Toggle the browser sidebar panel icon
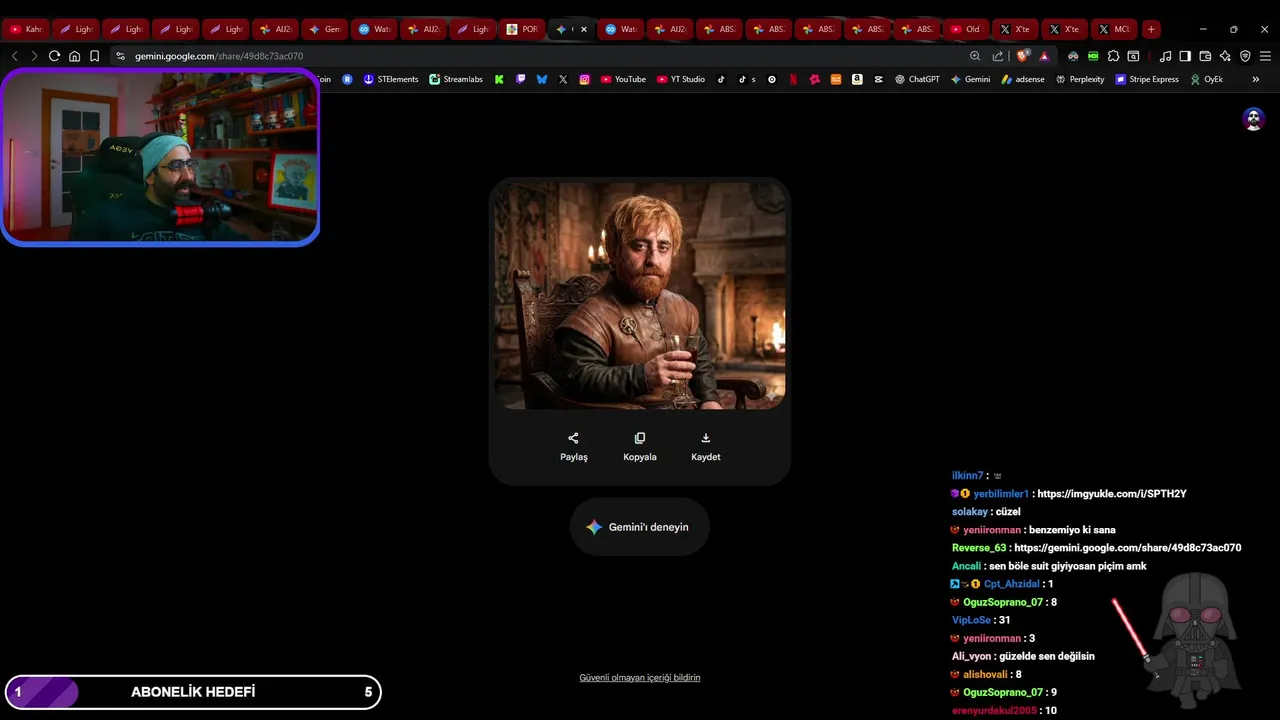 [x=1185, y=56]
